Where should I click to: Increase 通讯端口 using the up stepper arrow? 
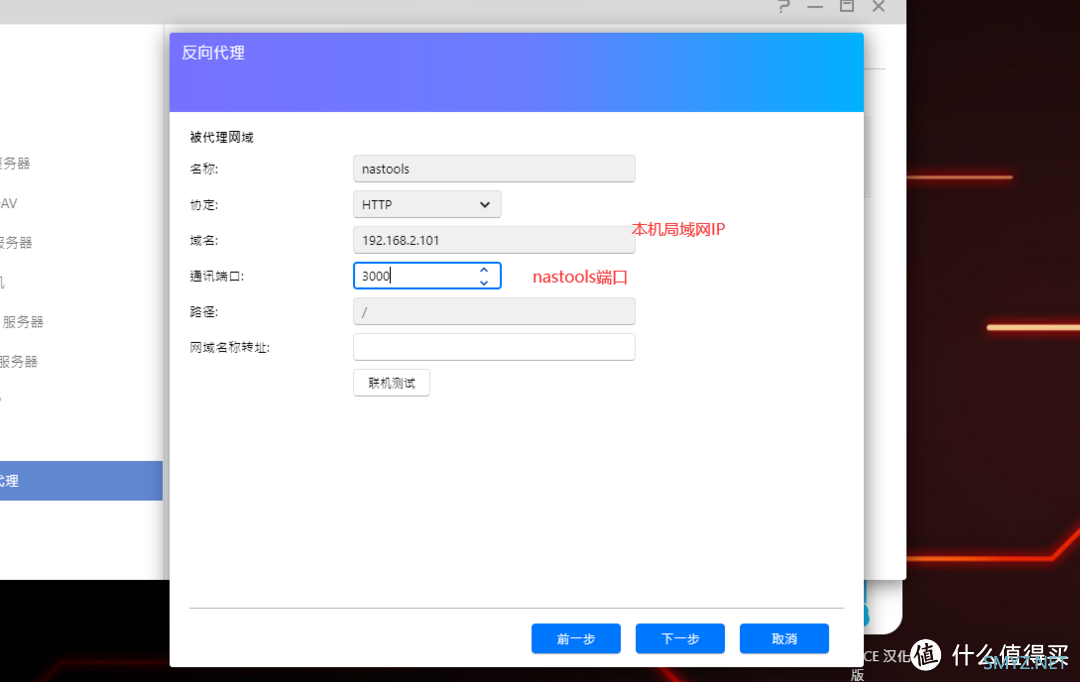[483, 270]
